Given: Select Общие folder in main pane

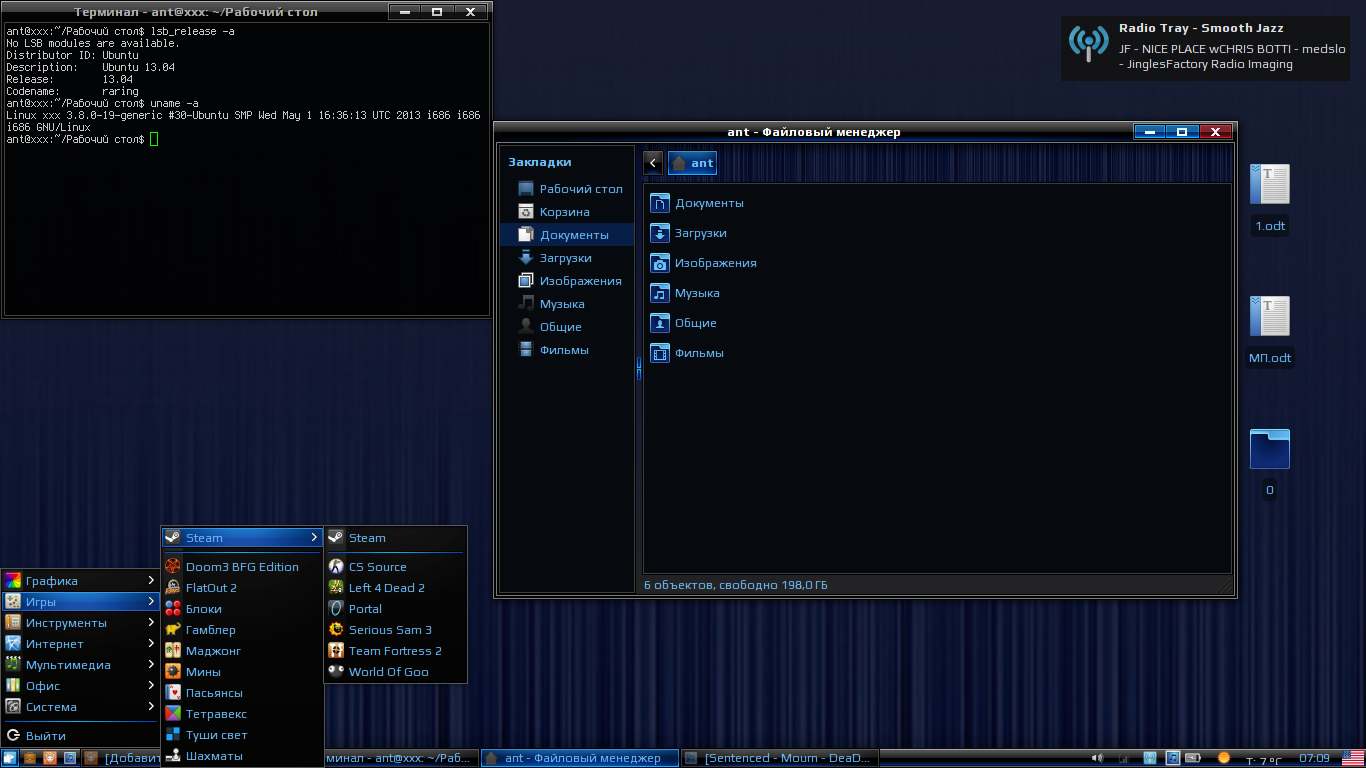Looking at the screenshot, I should click(684, 323).
